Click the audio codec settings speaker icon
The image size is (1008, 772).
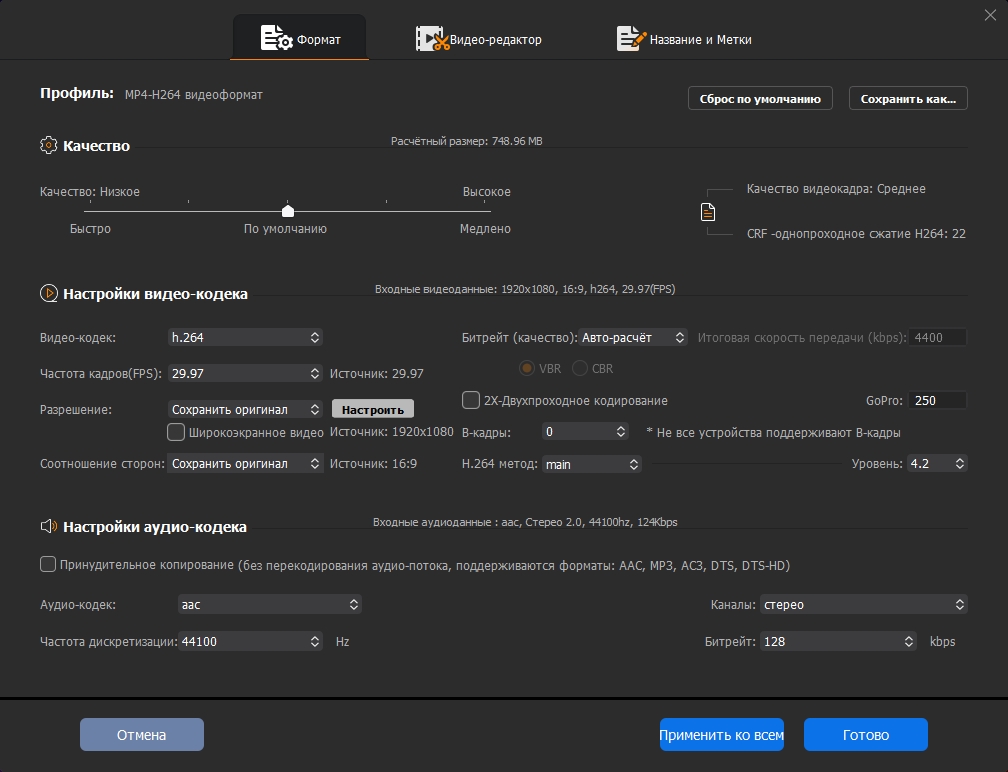[x=48, y=526]
